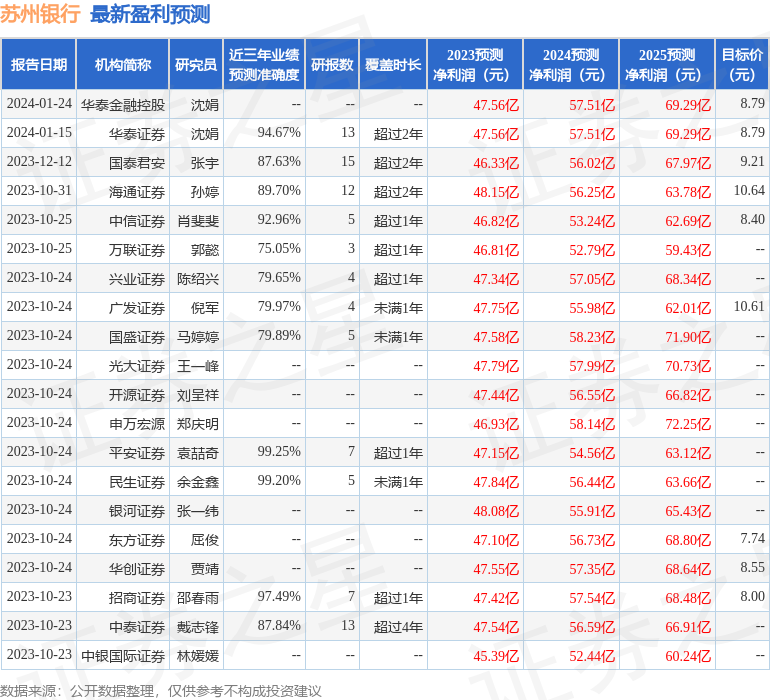Click researcher 张宇

205,163
